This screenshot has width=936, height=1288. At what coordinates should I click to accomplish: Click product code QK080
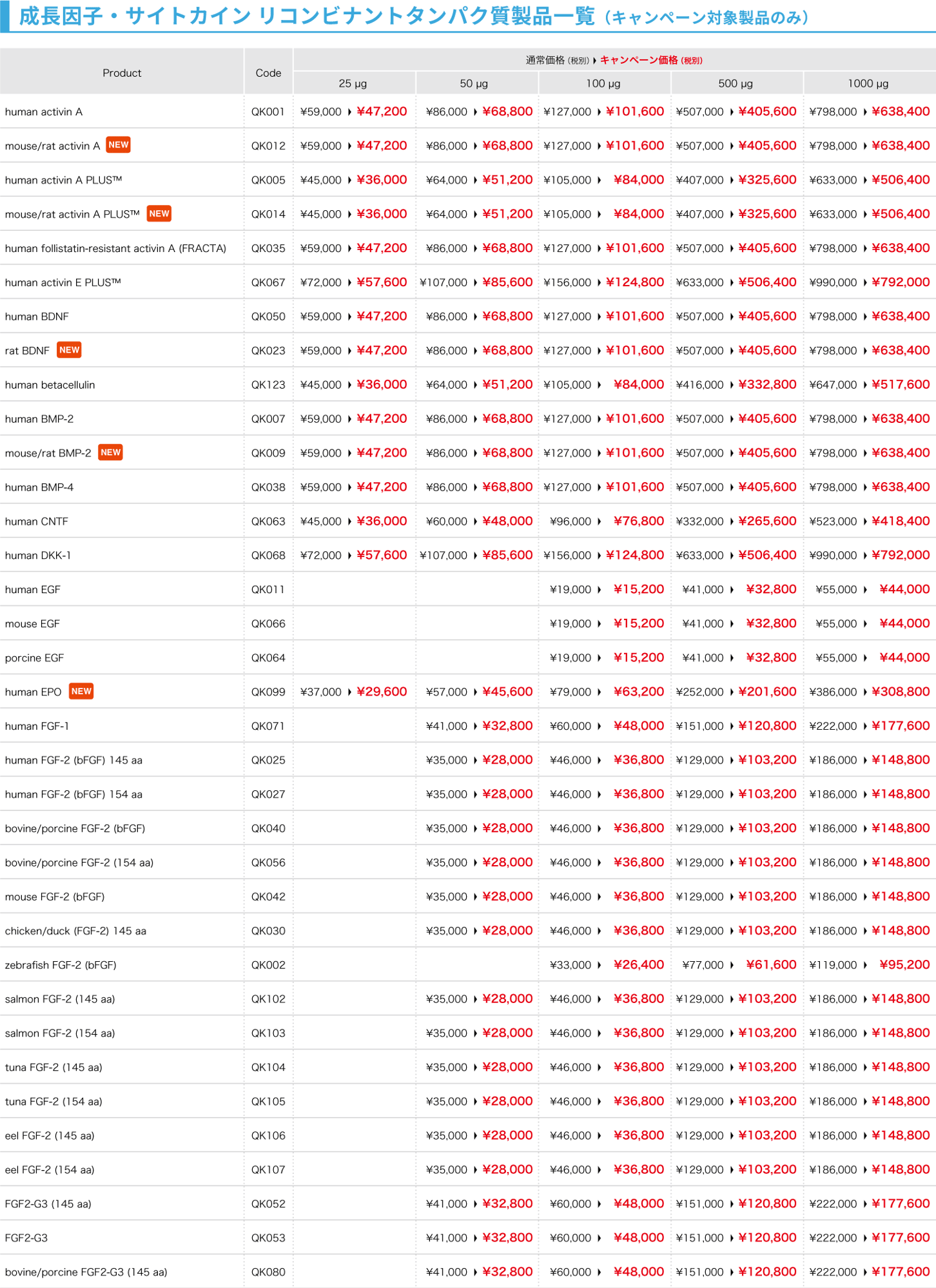tap(268, 1272)
